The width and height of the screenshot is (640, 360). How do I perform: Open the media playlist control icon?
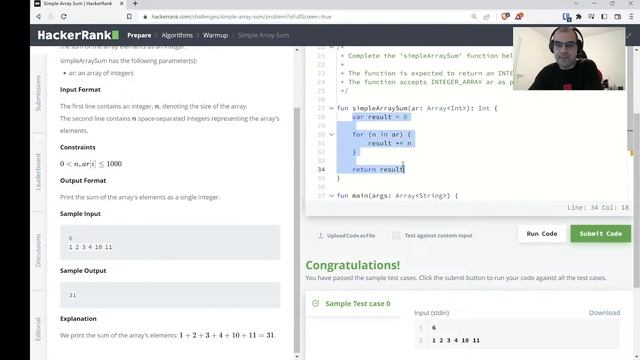pos(591,17)
